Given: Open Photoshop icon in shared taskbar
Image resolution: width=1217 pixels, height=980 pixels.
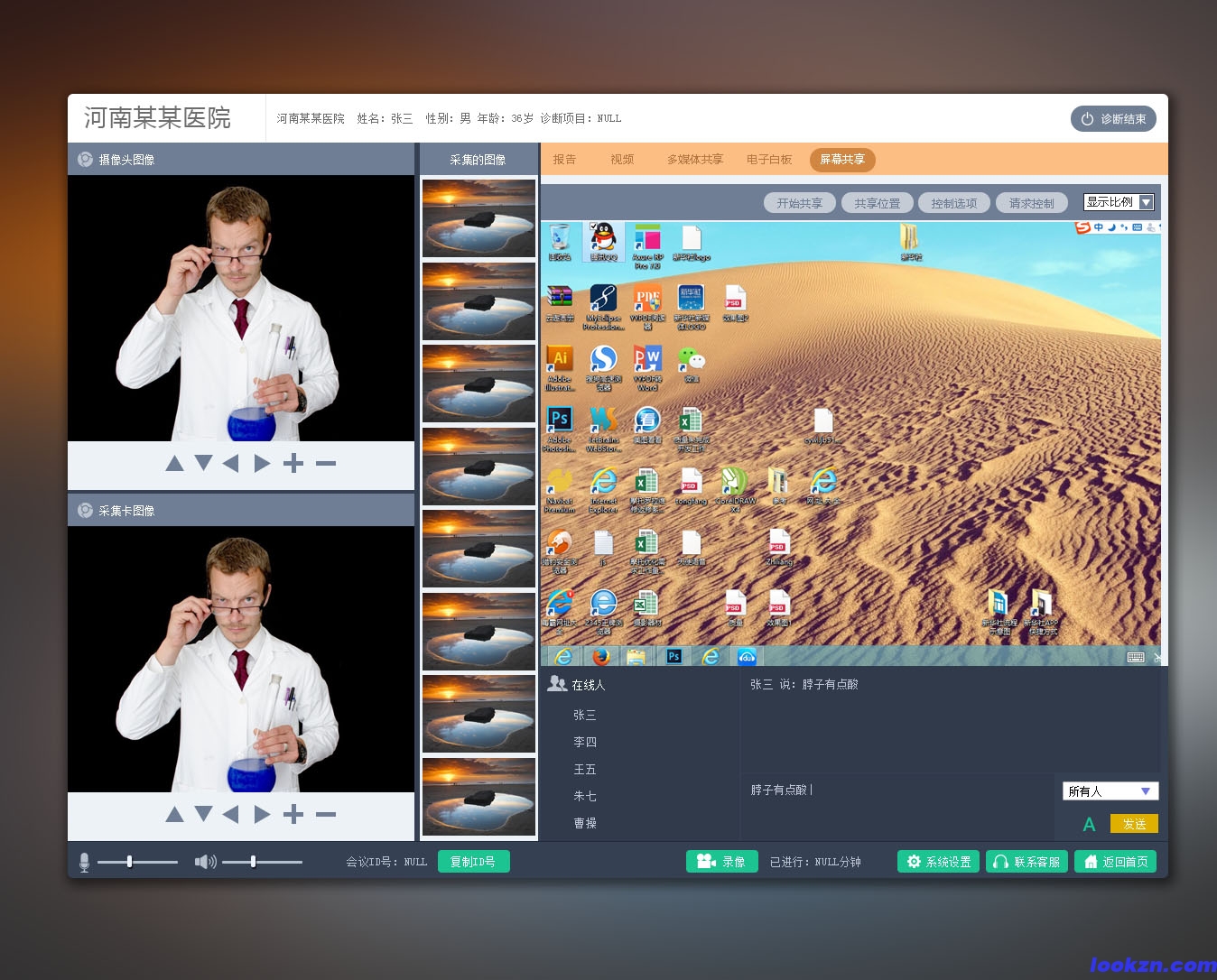Looking at the screenshot, I should coord(674,656).
